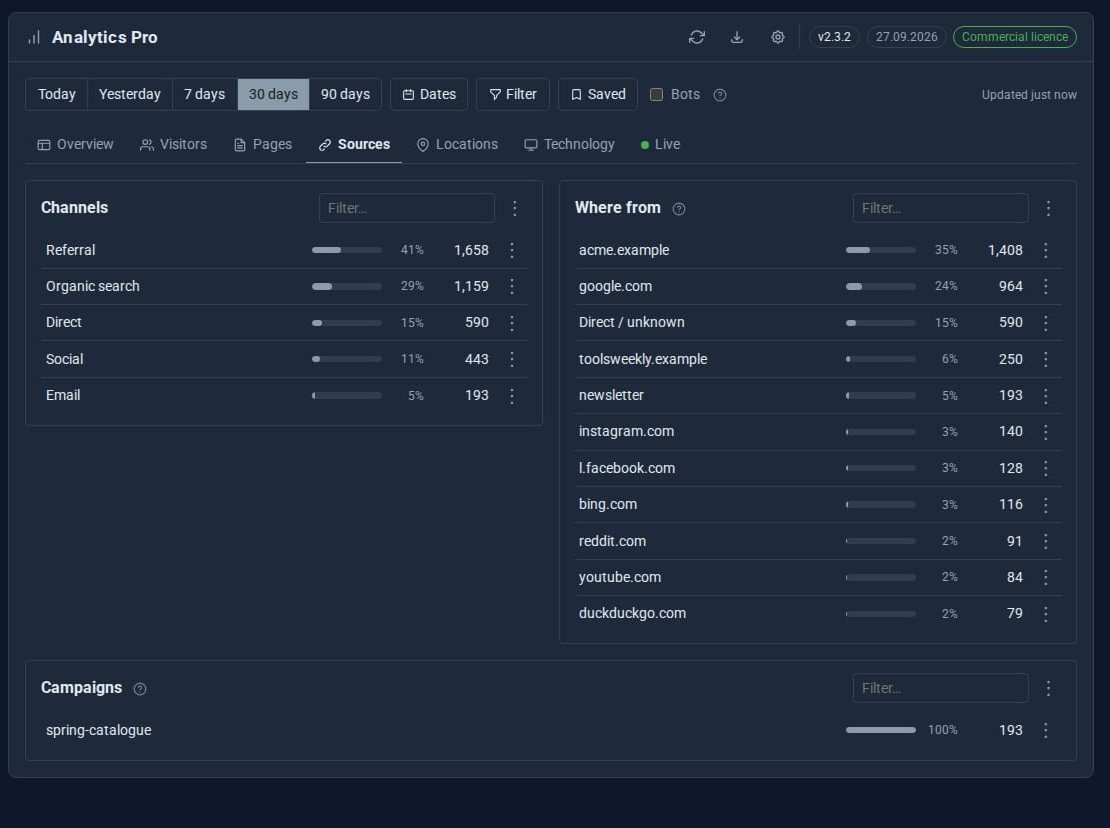Open the Saved views dropdown
This screenshot has width=1110, height=828.
pos(597,94)
